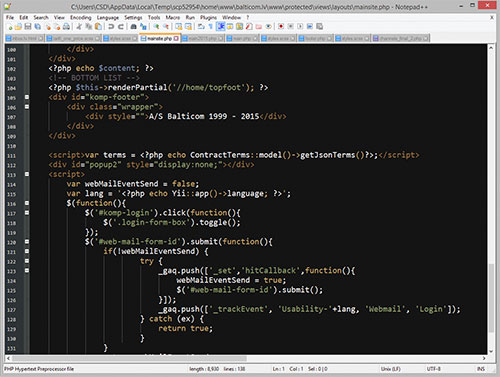Click the Folder as Workspace toolbar icon
This screenshot has height=377, width=500.
[258, 27]
